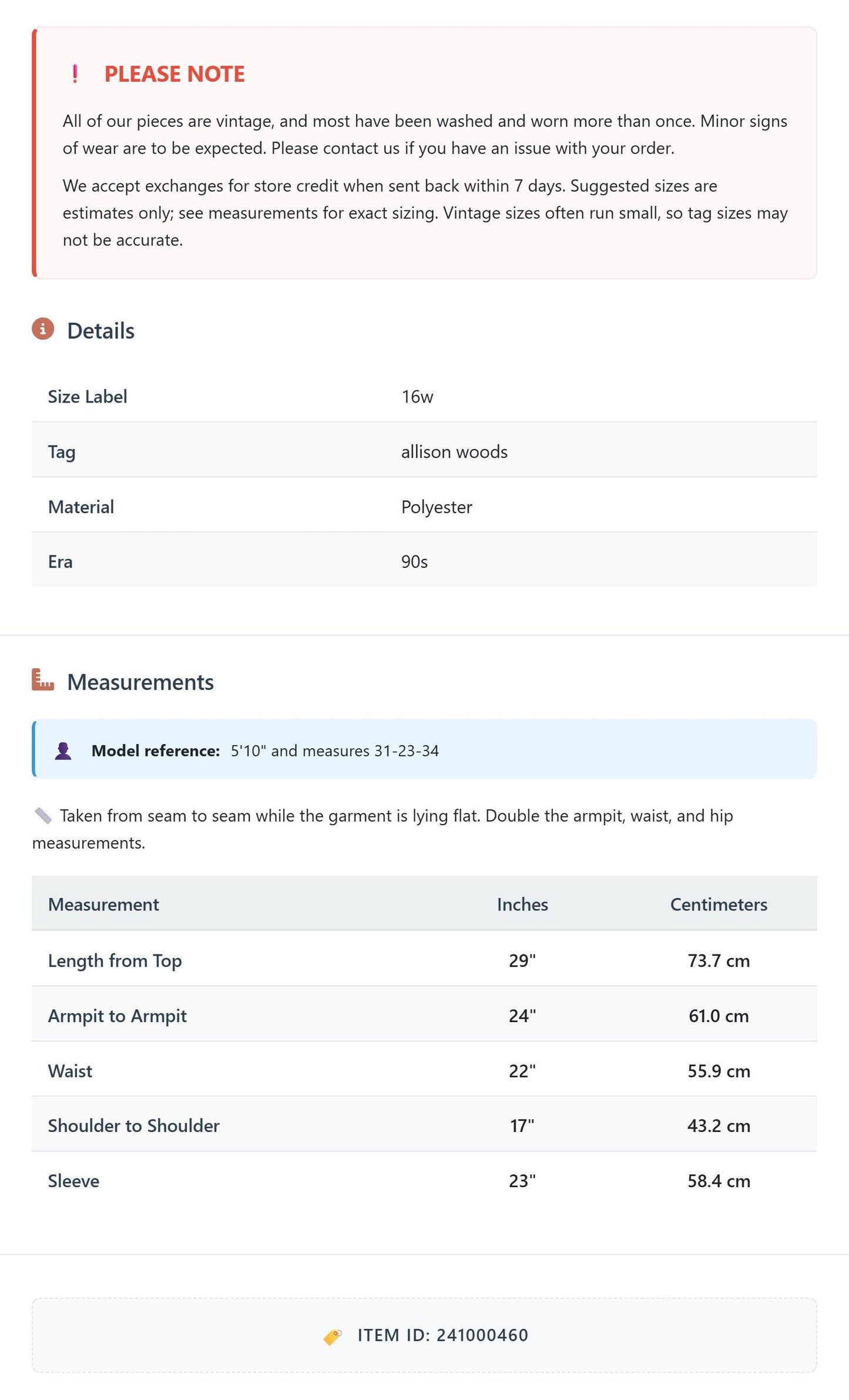Viewport: 849px width, 1400px height.
Task: Click the allison woods tag value
Action: point(454,452)
